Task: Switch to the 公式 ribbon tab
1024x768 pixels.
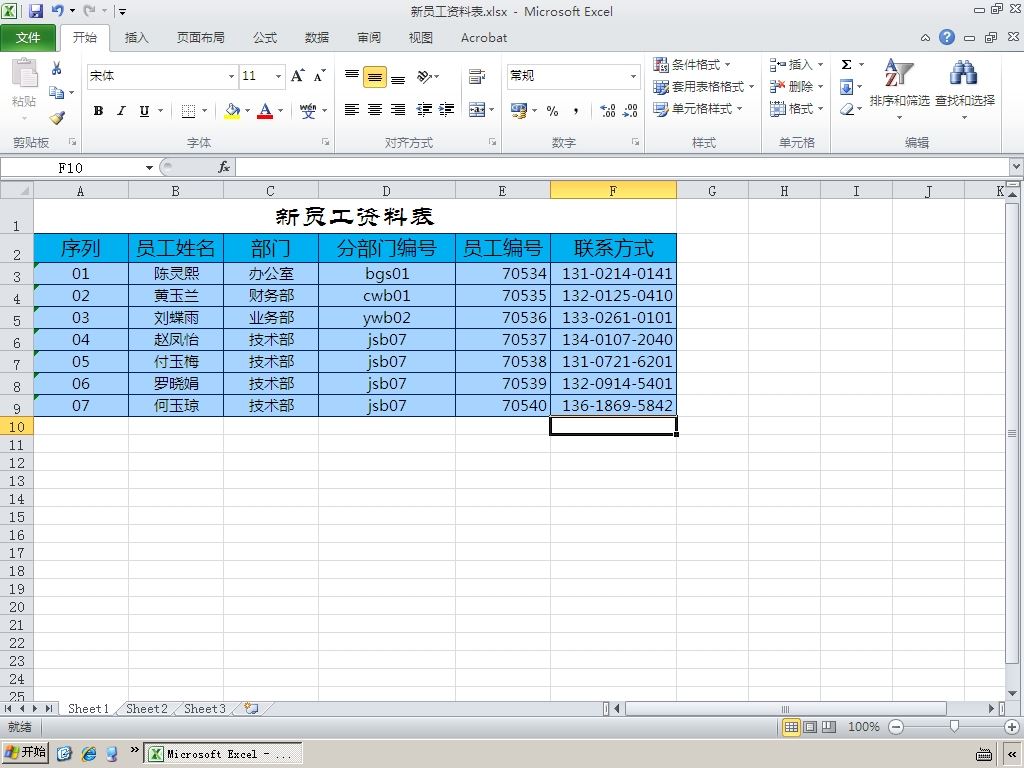Action: coord(264,38)
